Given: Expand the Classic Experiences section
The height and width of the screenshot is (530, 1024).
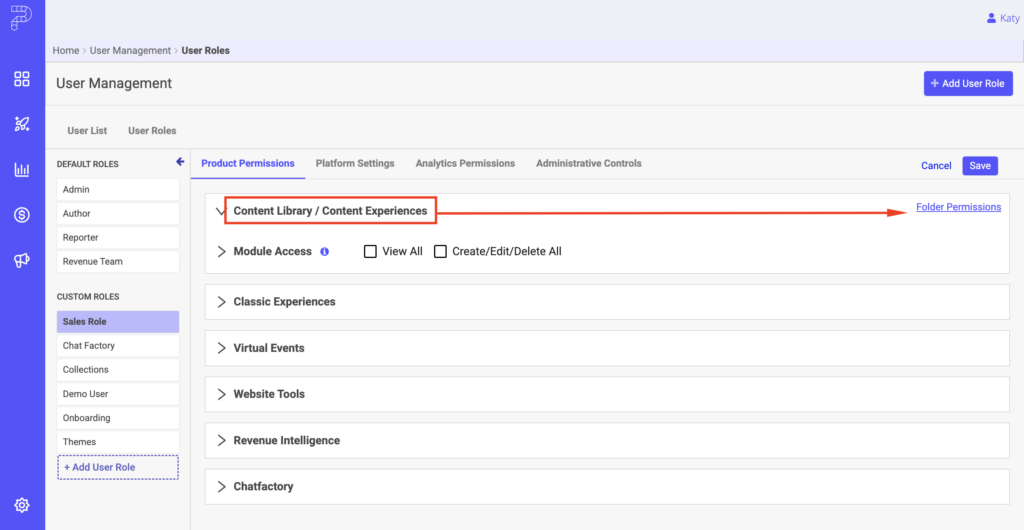Looking at the screenshot, I should coord(221,302).
